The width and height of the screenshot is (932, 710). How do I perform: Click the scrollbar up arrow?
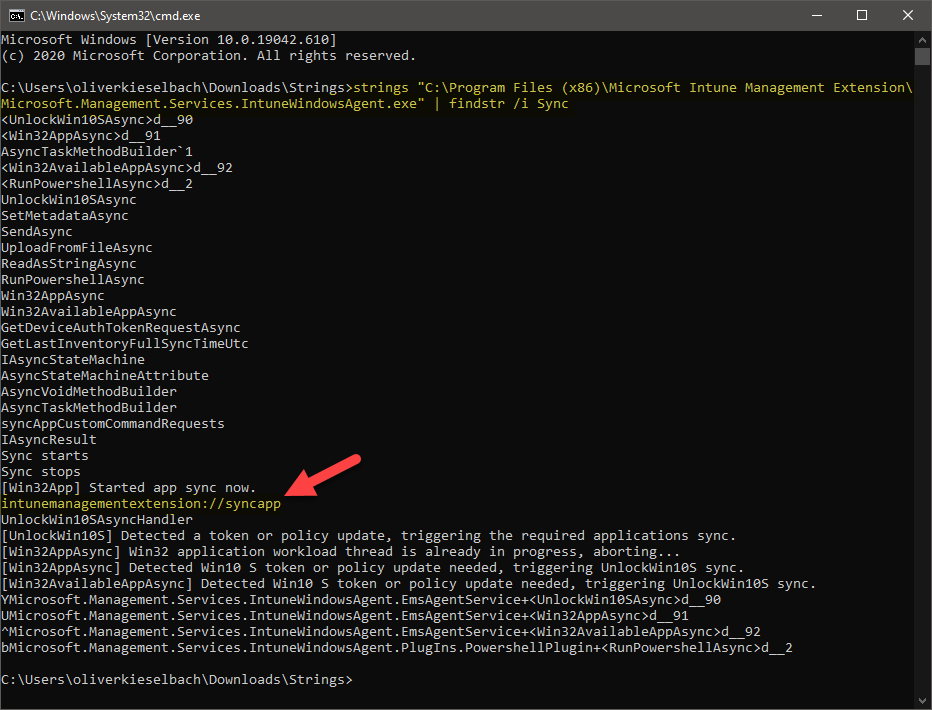[922, 39]
